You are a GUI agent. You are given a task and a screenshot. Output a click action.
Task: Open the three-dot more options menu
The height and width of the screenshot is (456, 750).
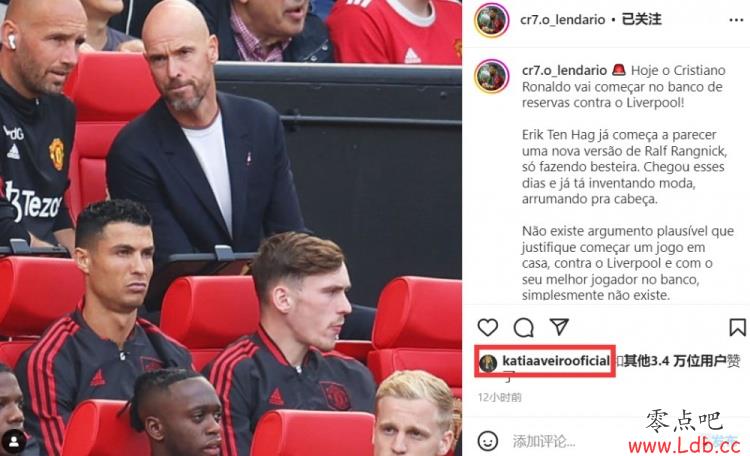736,20
